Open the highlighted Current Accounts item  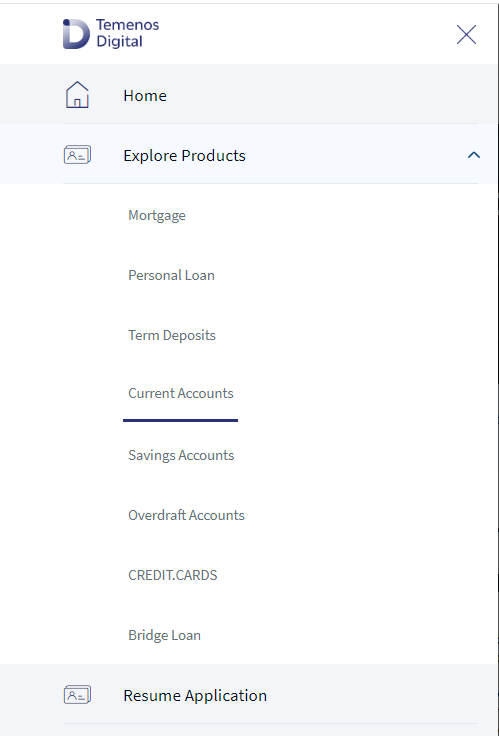pos(181,393)
